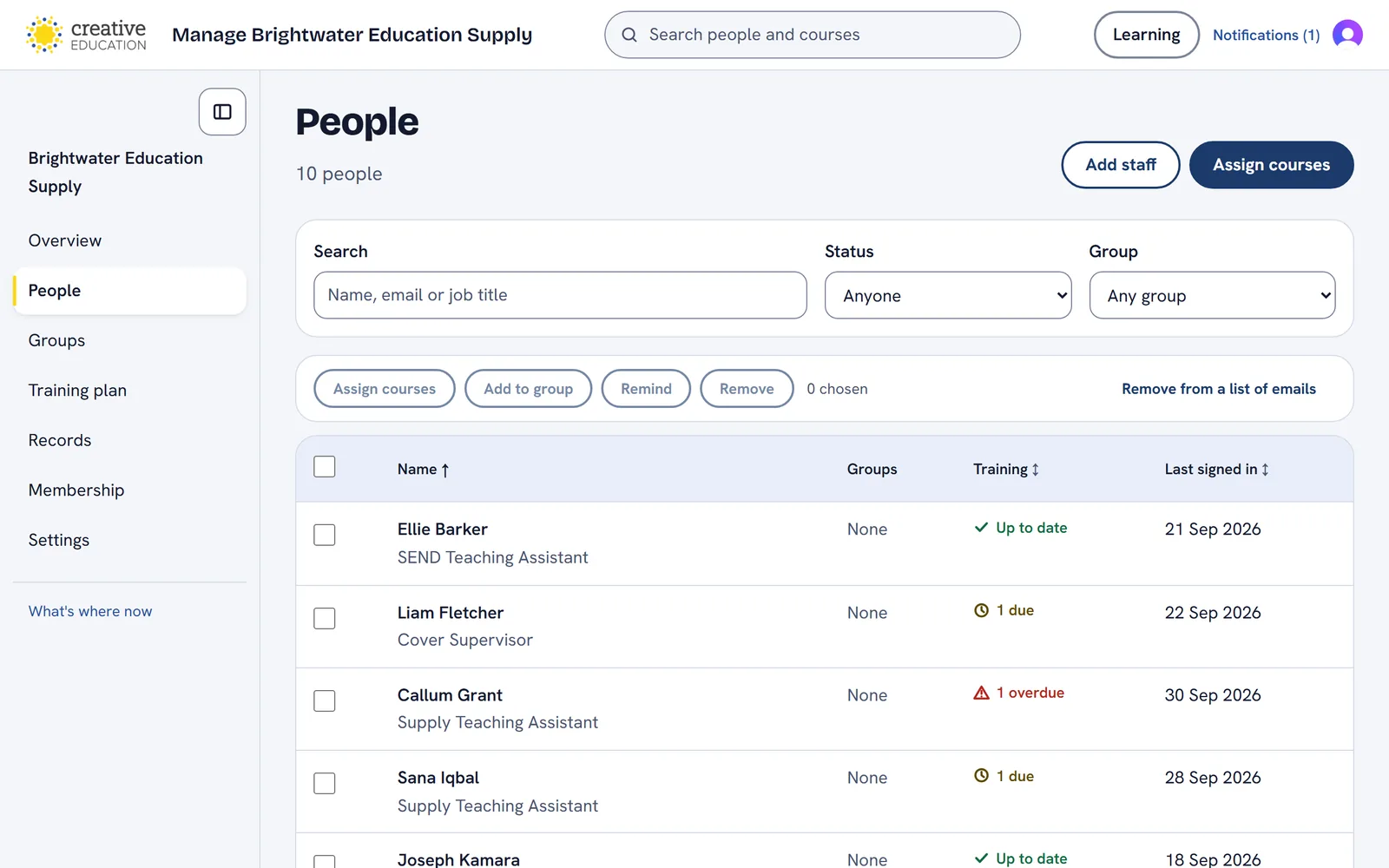Image resolution: width=1389 pixels, height=868 pixels.
Task: Open Callum Grant's name entry
Action: tap(450, 695)
